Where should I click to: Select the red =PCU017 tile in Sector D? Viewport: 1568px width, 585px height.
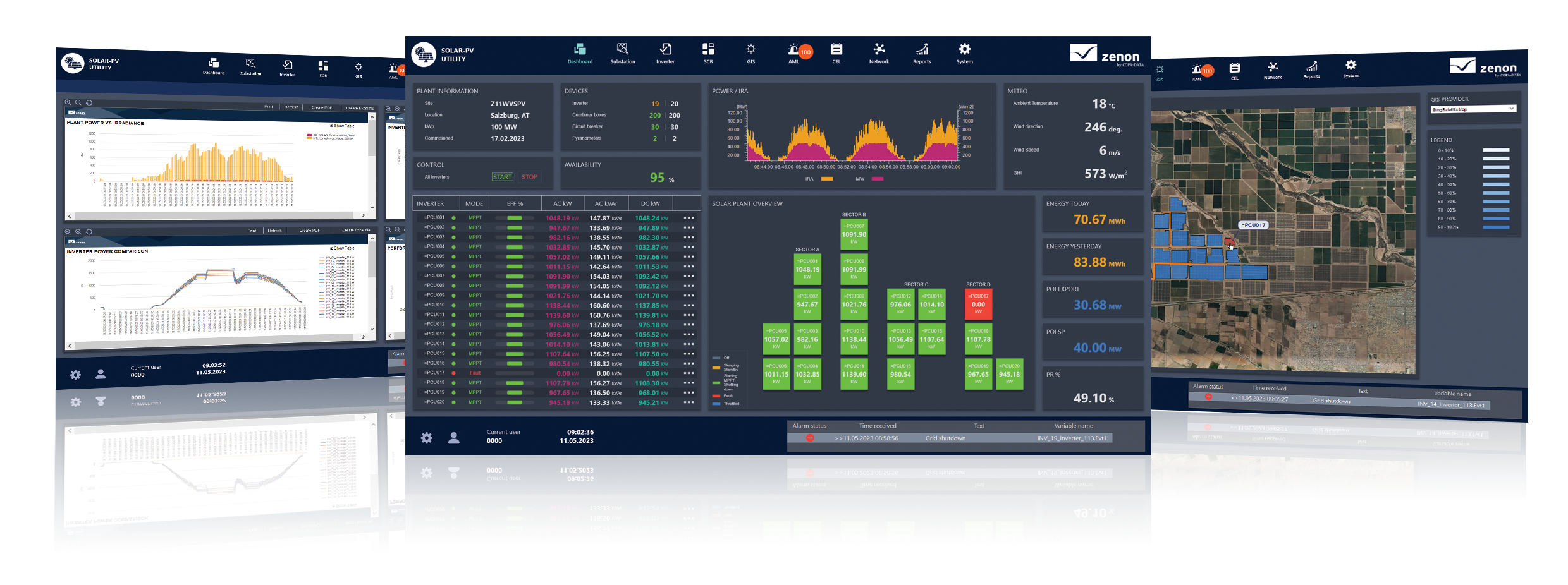point(978,304)
